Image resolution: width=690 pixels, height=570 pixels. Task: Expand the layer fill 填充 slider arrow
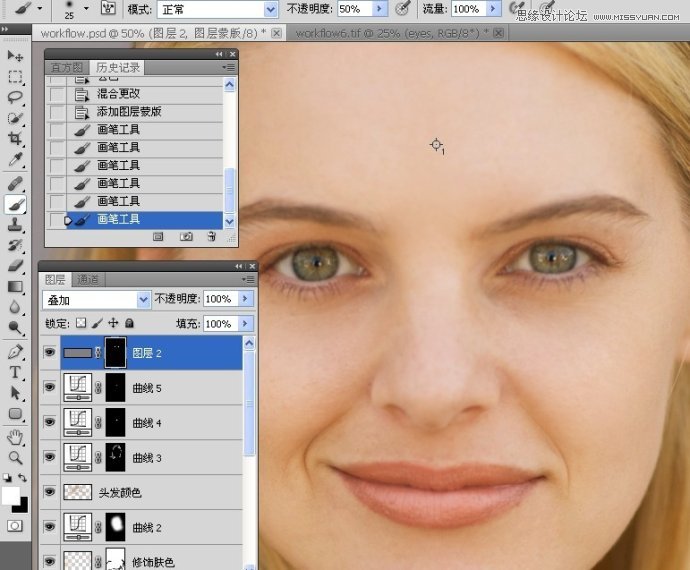[246, 324]
